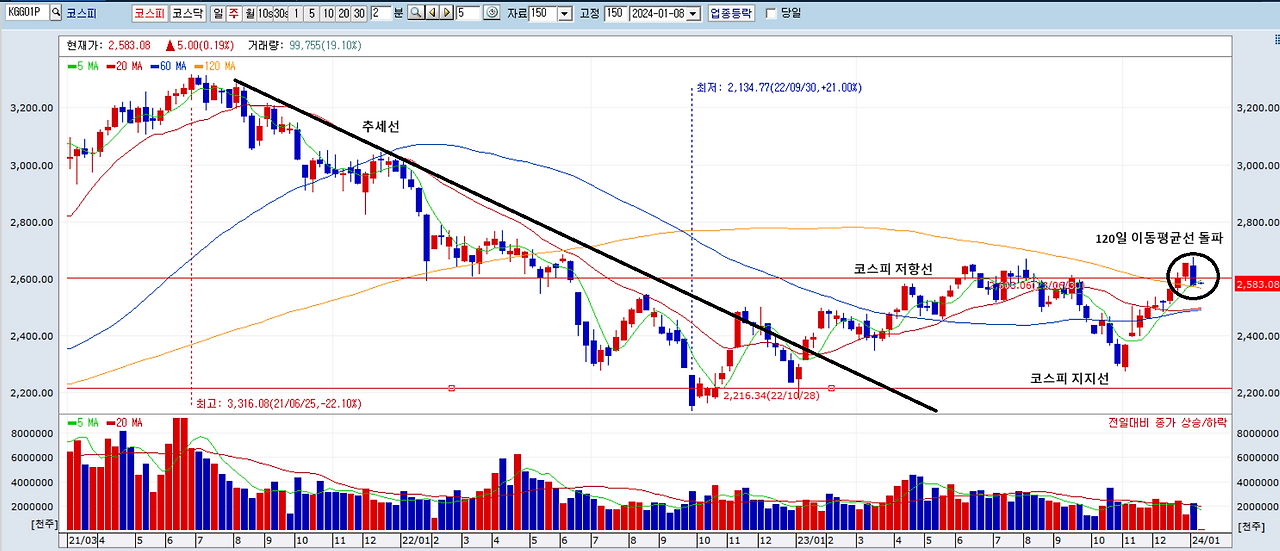Select the 코스닥 market button
The image size is (1280, 551).
click(186, 13)
